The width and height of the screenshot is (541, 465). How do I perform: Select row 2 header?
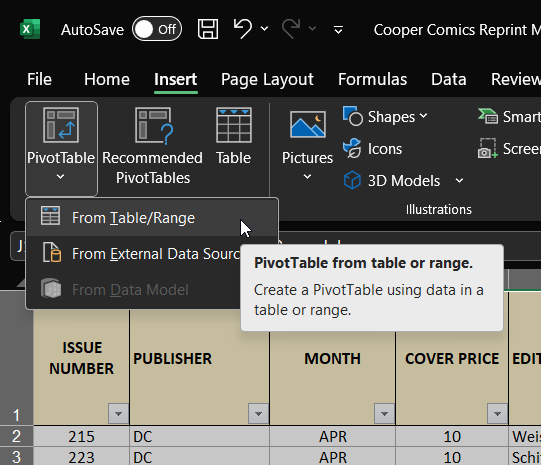[x=16, y=436]
